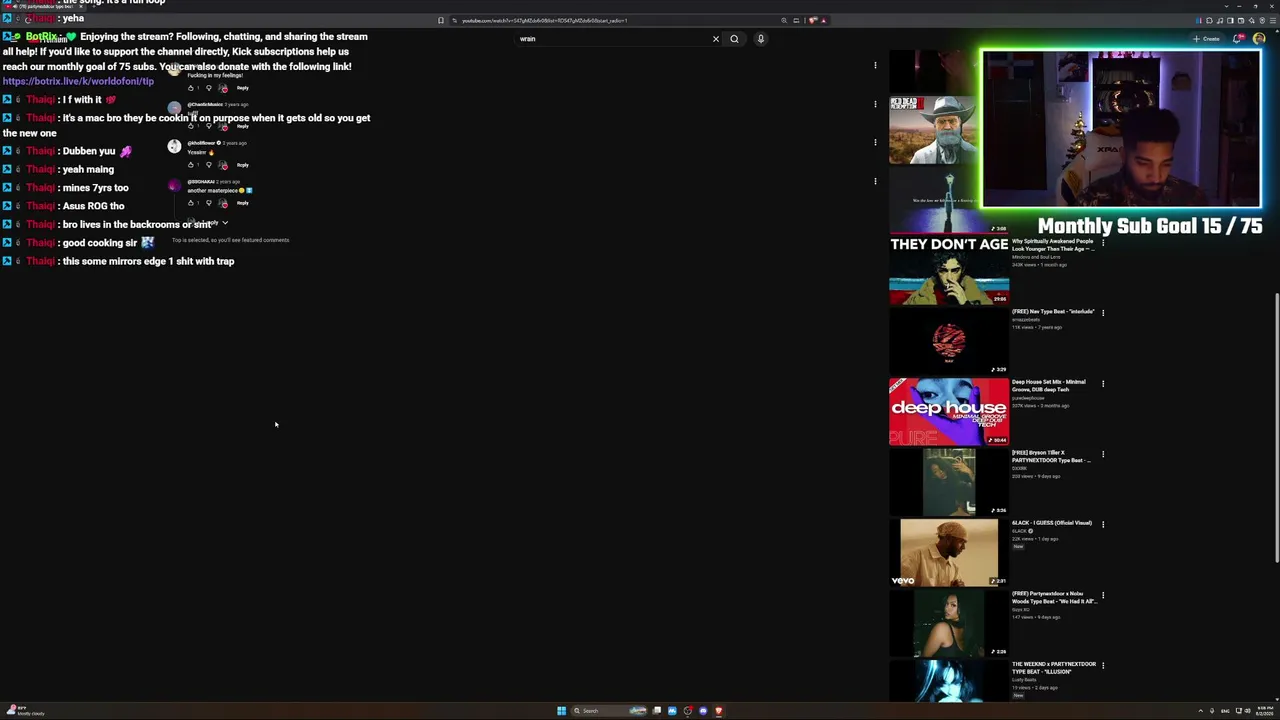Click the chat message 'Asus ROG tho'
The height and width of the screenshot is (720, 1280).
[x=93, y=206]
